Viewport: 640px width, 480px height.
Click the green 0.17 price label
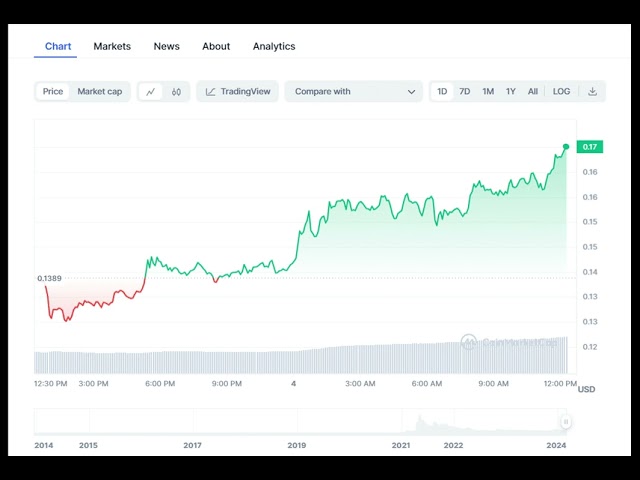click(589, 147)
